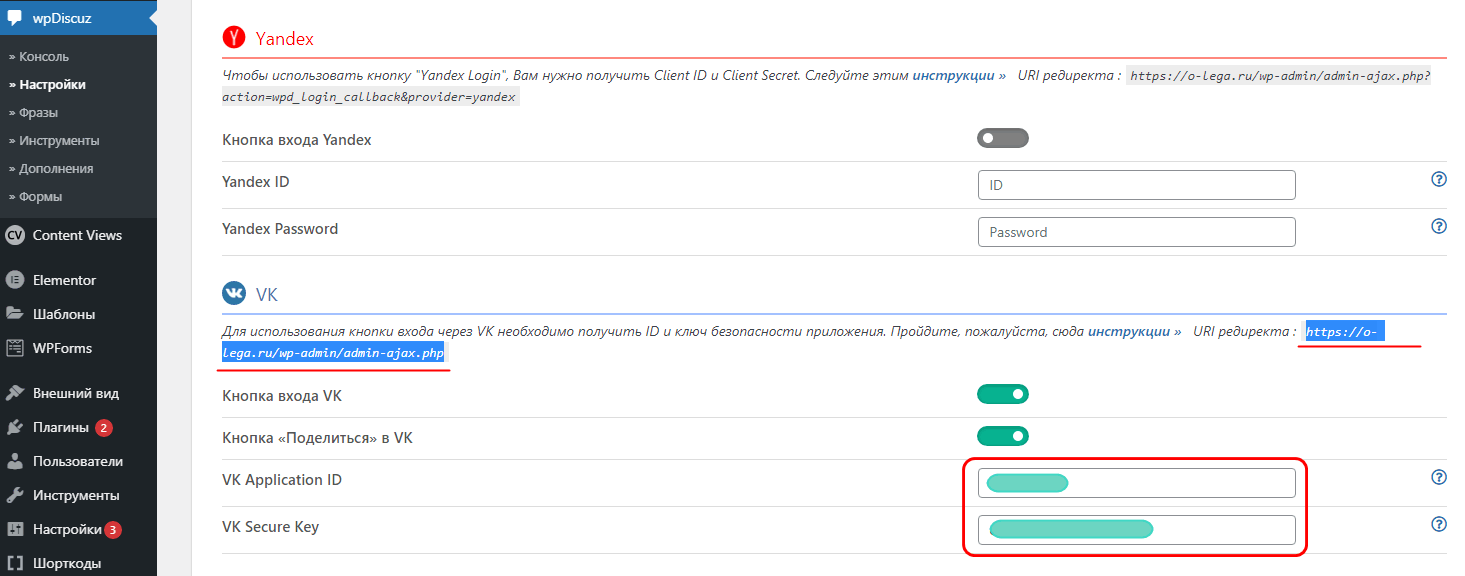
Task: Open Настройки with the 3 badge
Action: (x=78, y=529)
